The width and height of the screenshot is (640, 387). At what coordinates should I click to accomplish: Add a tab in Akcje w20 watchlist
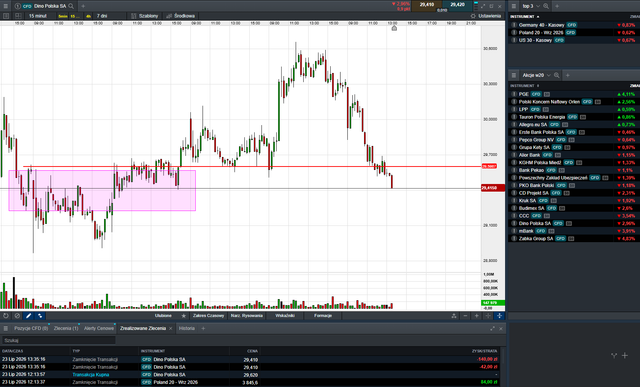coord(567,75)
